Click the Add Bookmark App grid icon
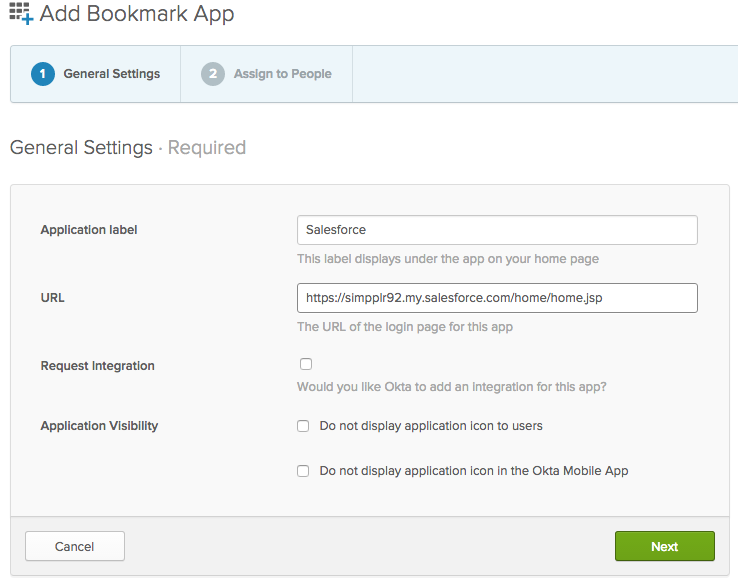 point(21,13)
